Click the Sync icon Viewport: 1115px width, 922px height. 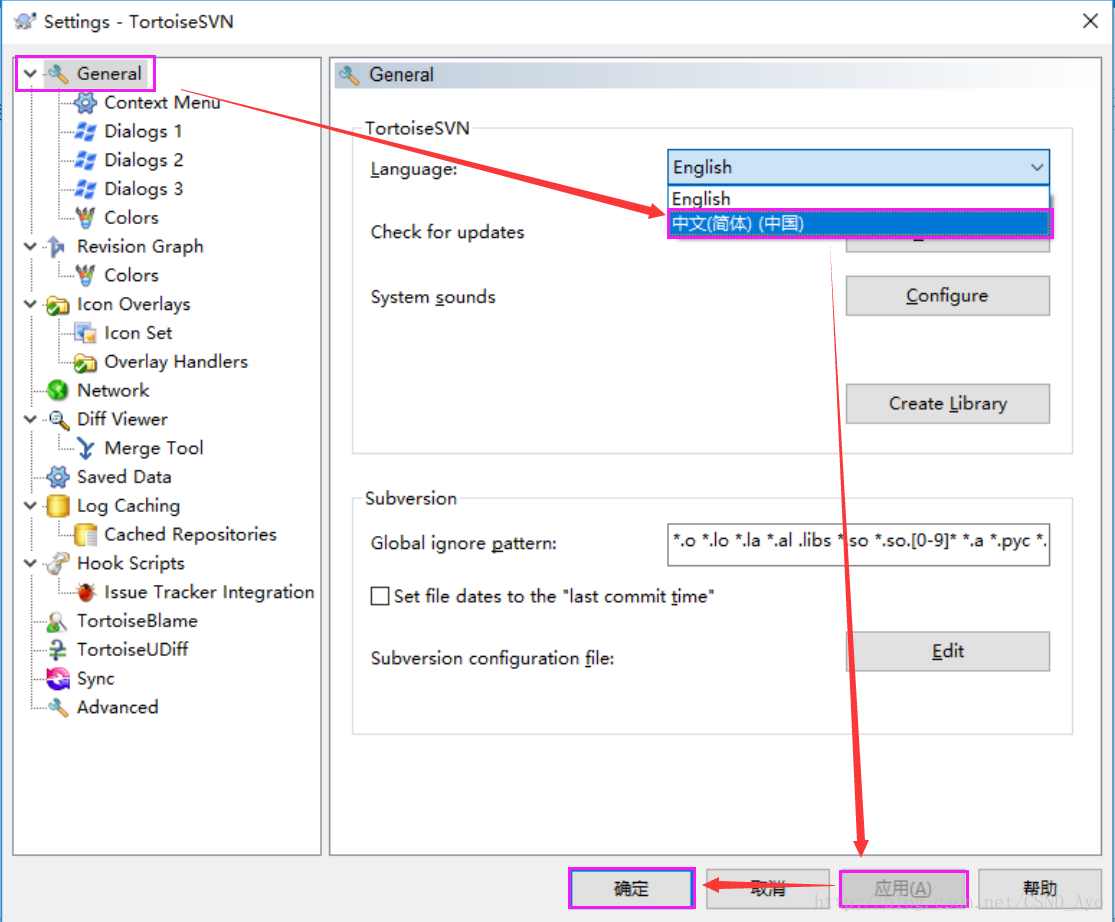(58, 679)
